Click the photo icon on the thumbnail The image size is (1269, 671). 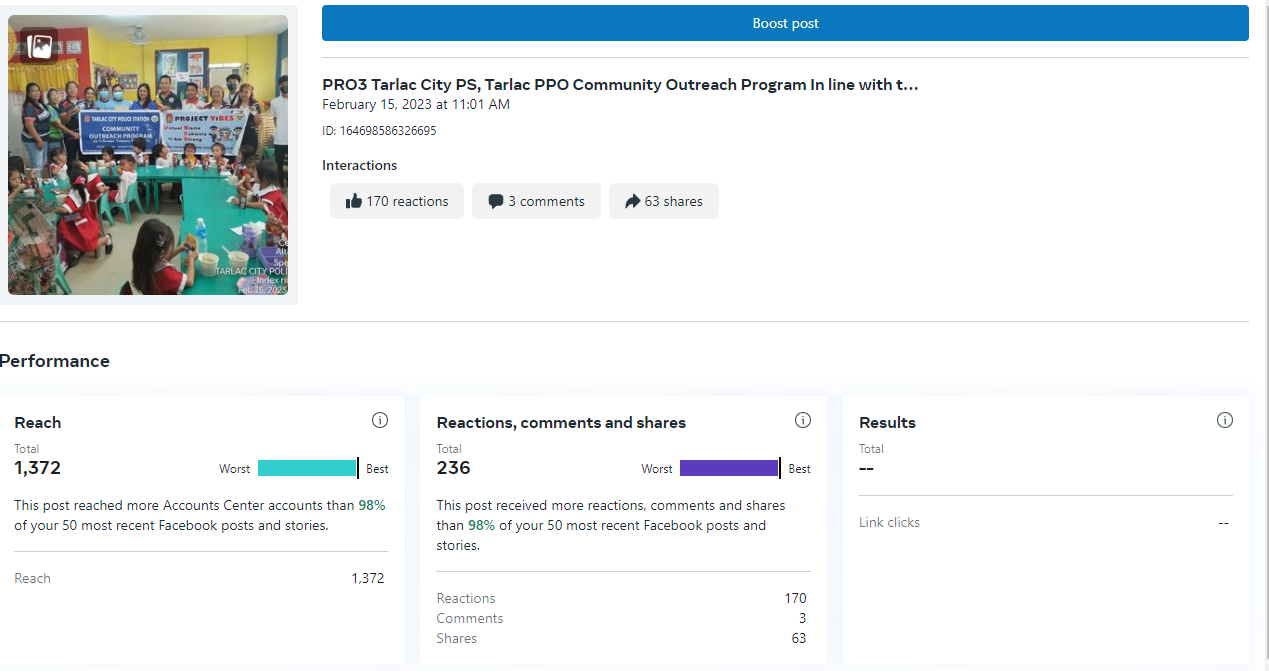[x=40, y=46]
